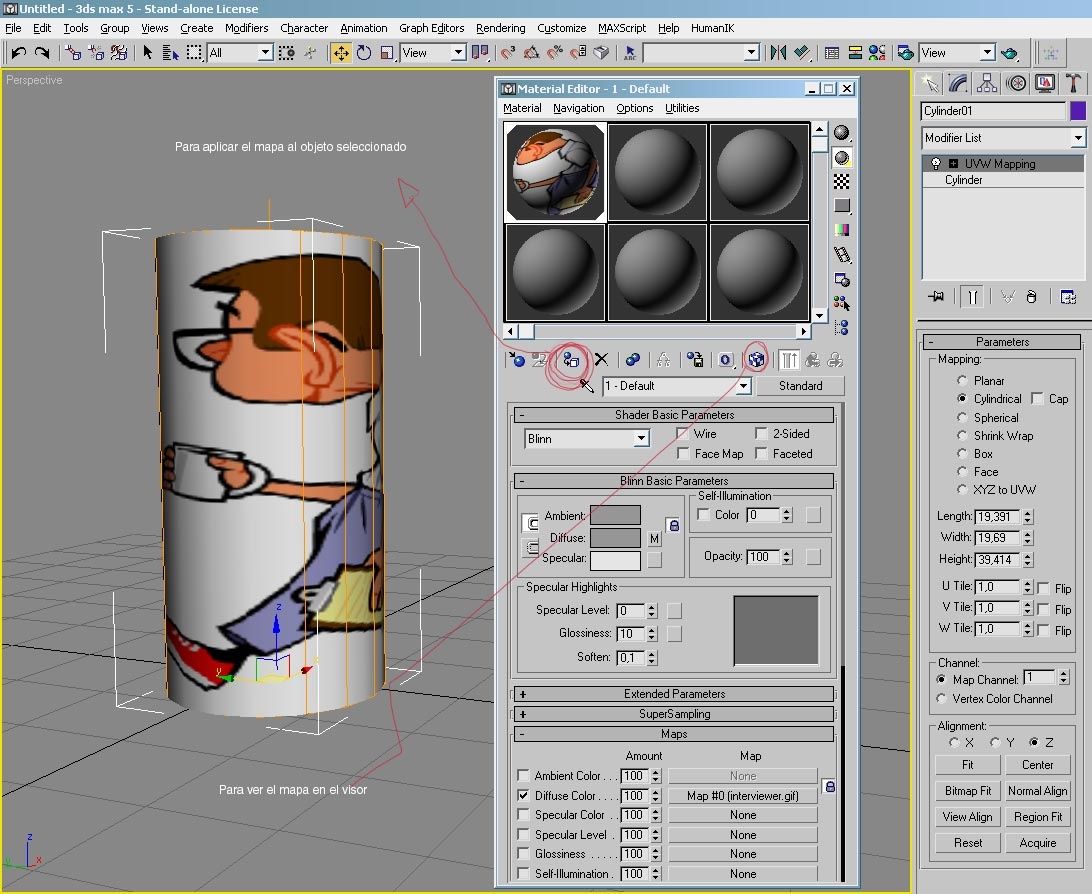Click Go to Parent icon
The height and width of the screenshot is (894, 1092).
click(x=812, y=360)
